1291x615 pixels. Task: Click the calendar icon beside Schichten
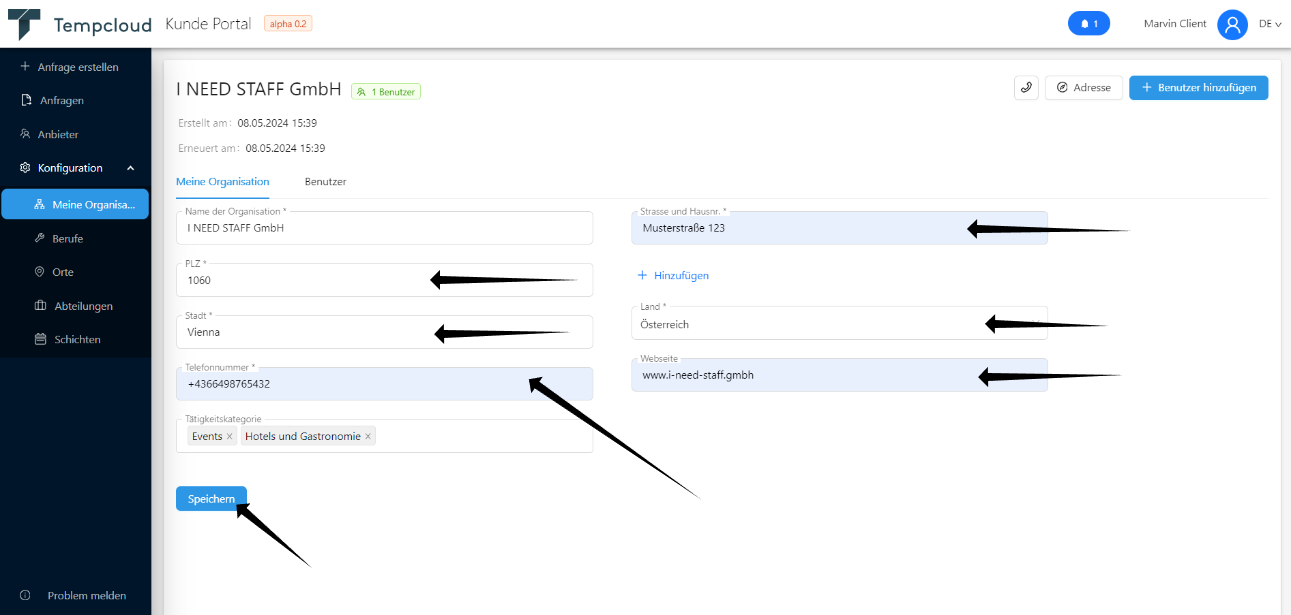click(40, 339)
